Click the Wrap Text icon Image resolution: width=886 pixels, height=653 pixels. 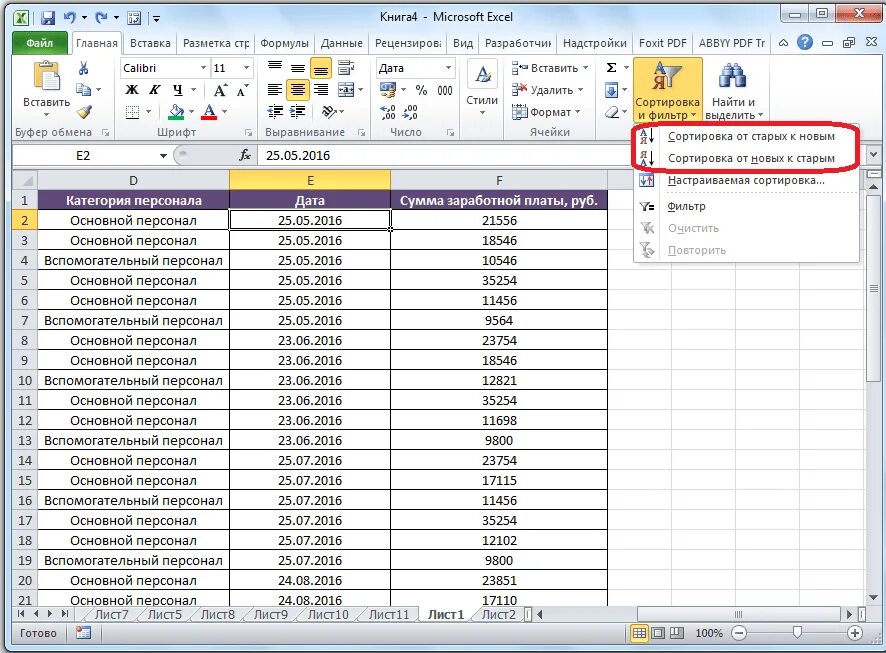345,68
